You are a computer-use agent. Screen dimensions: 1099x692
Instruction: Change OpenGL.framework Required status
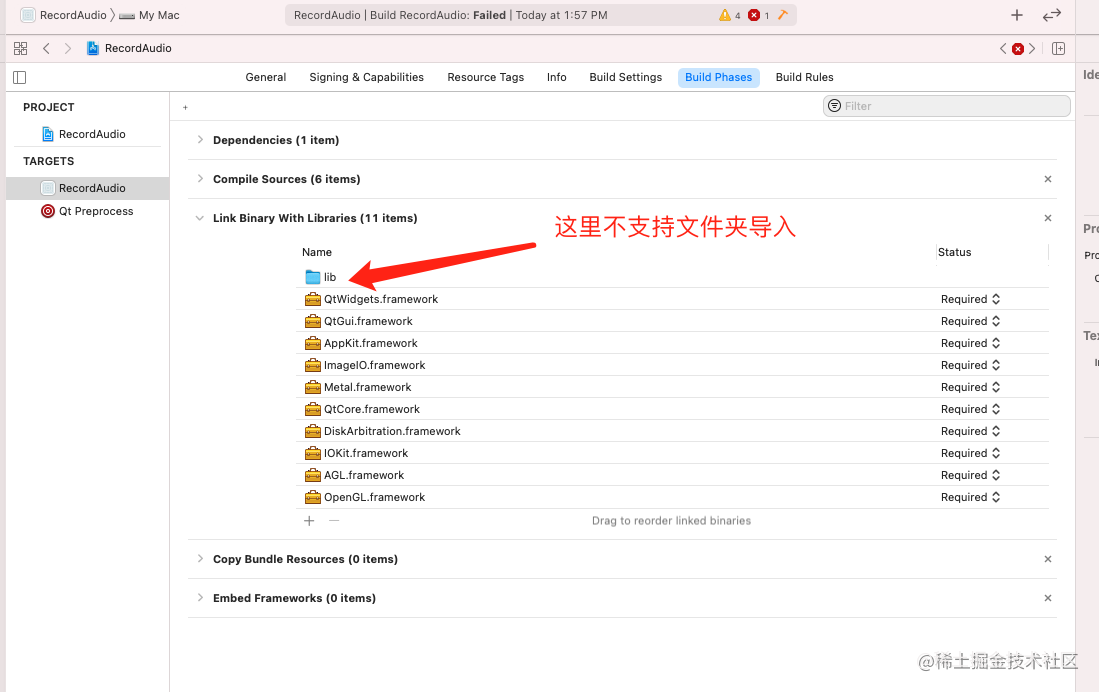(x=970, y=497)
